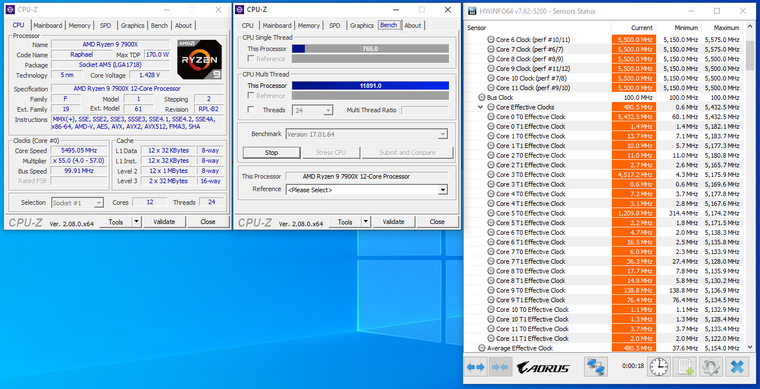The image size is (760, 389).
Task: Click the HWiNFO scrollbar up arrow
Action: 749,28
